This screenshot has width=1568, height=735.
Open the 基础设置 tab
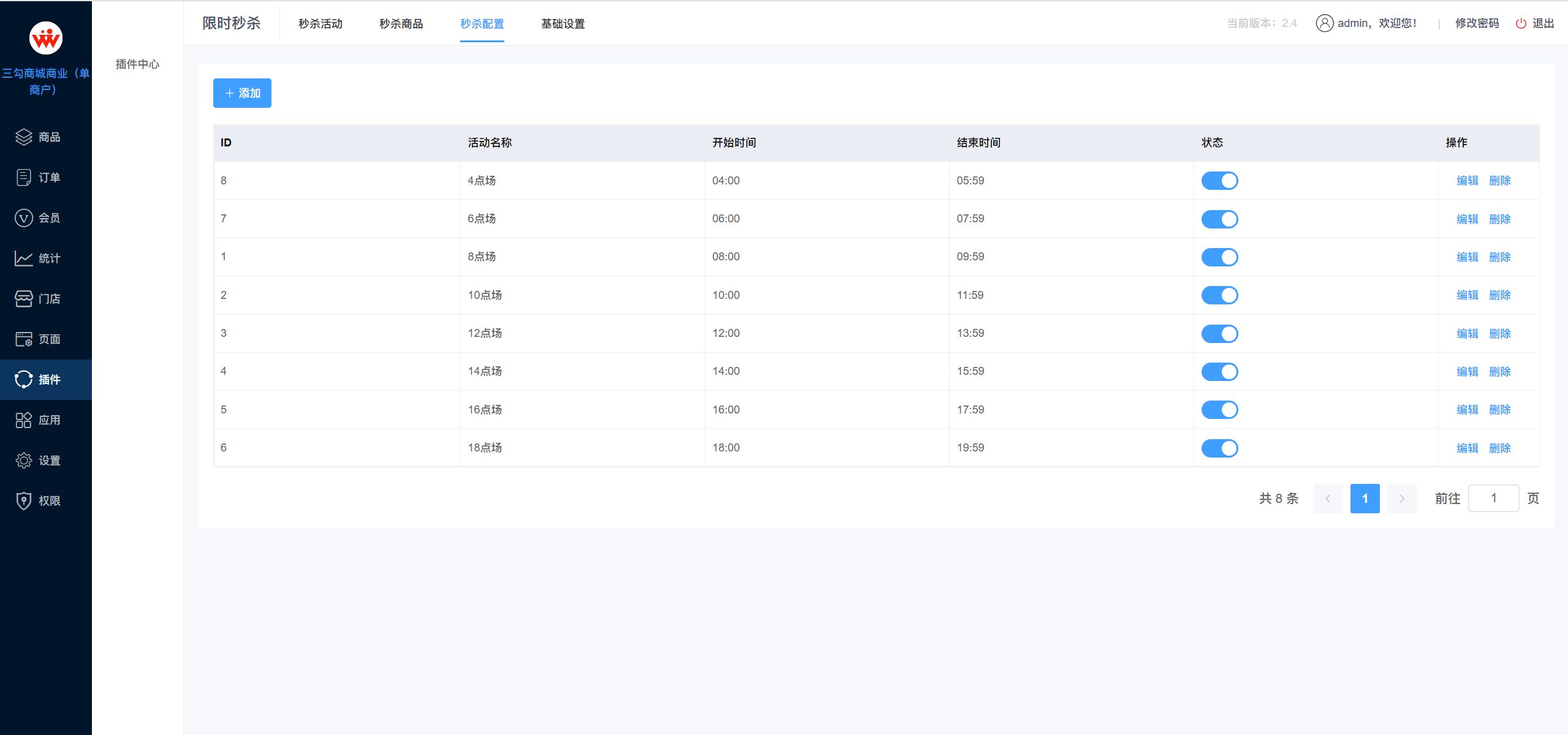tap(562, 24)
